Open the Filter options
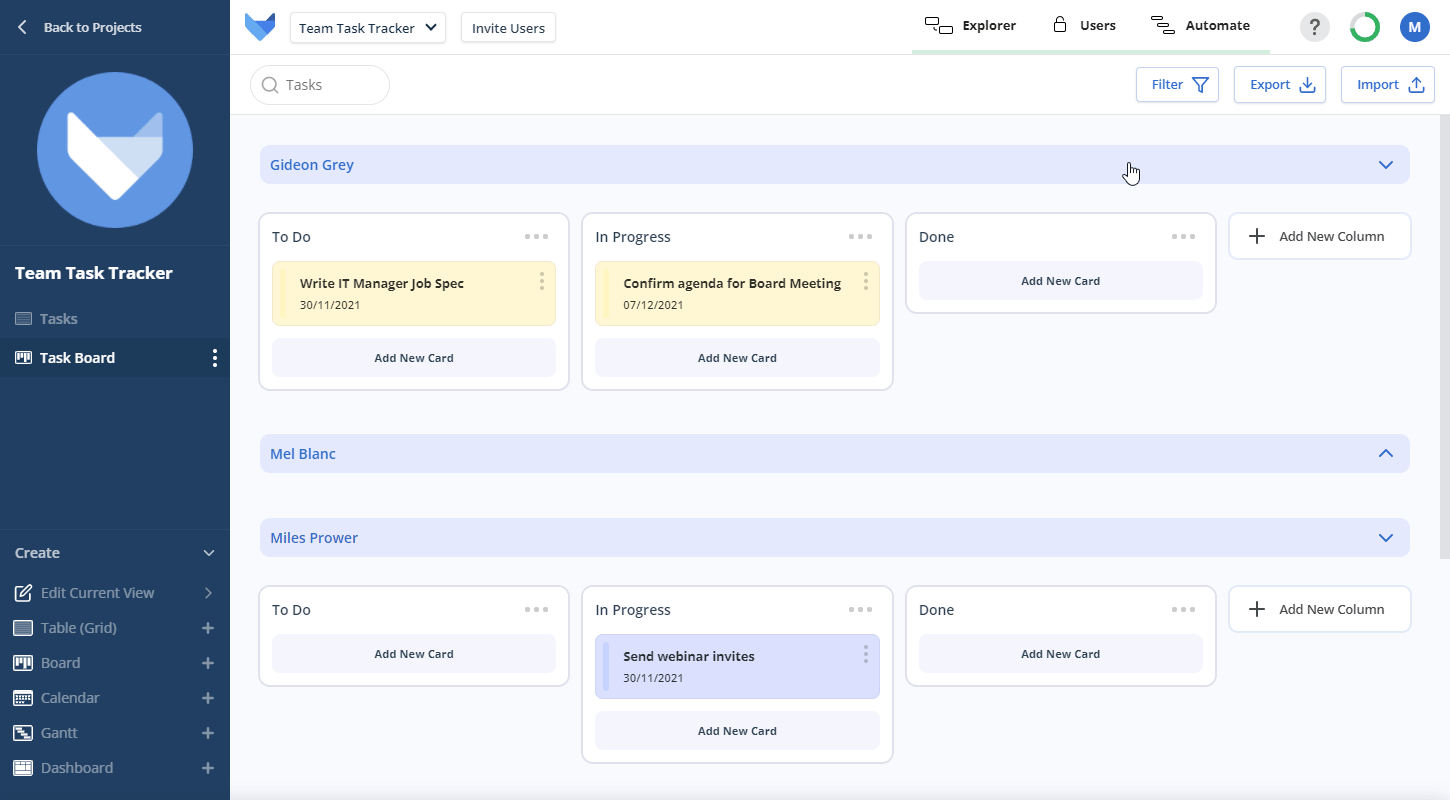Viewport: 1450px width, 800px height. [x=1177, y=85]
